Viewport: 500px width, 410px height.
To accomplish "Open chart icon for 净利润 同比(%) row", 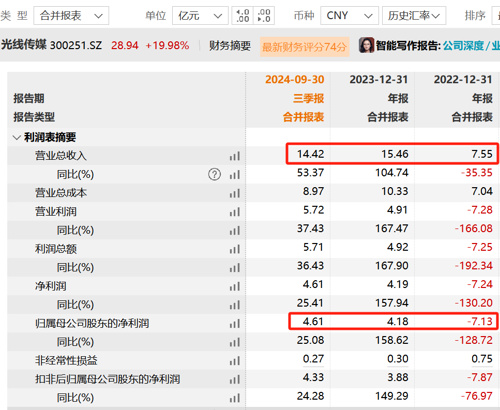I will point(235,305).
